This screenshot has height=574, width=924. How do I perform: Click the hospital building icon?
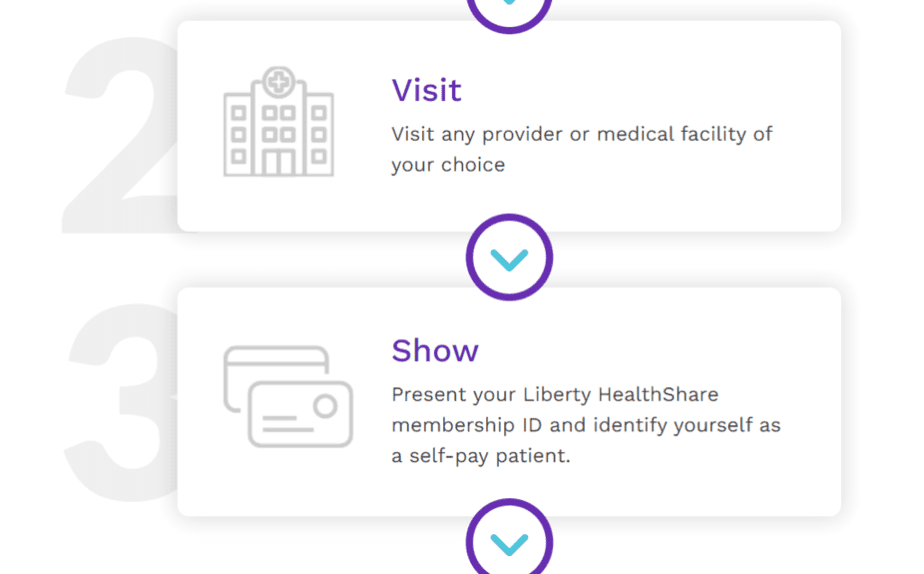(279, 121)
